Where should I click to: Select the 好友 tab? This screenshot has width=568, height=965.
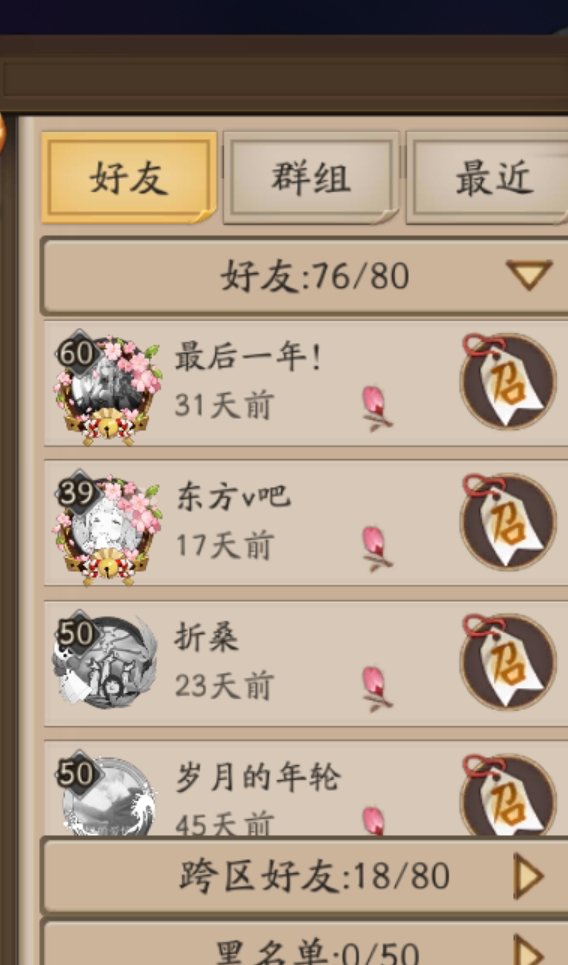[x=129, y=178]
